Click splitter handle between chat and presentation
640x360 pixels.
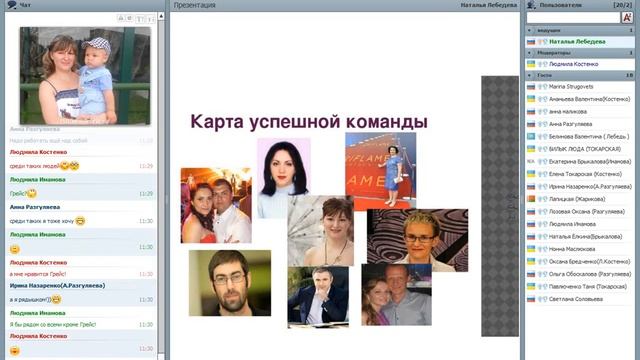tap(167, 200)
